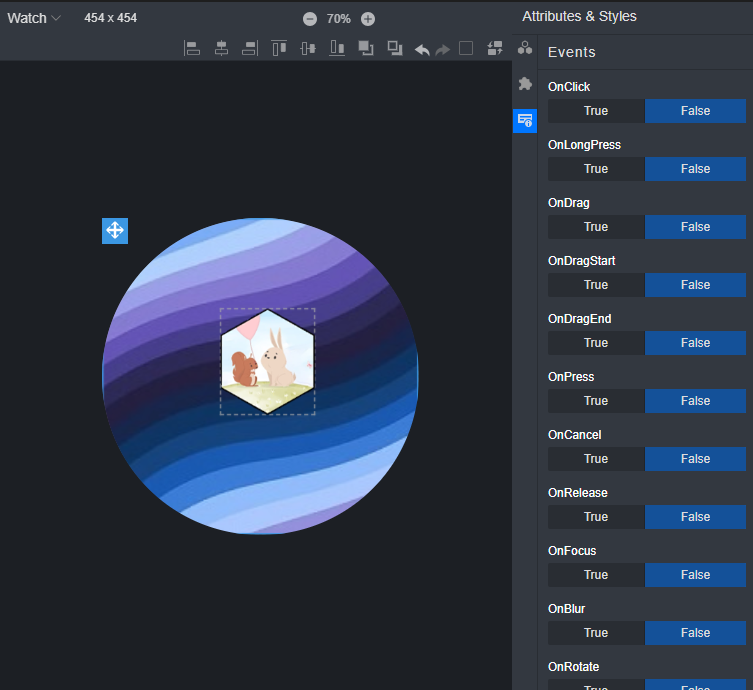
Task: Open the Events tab in the sidebar
Action: (x=525, y=120)
